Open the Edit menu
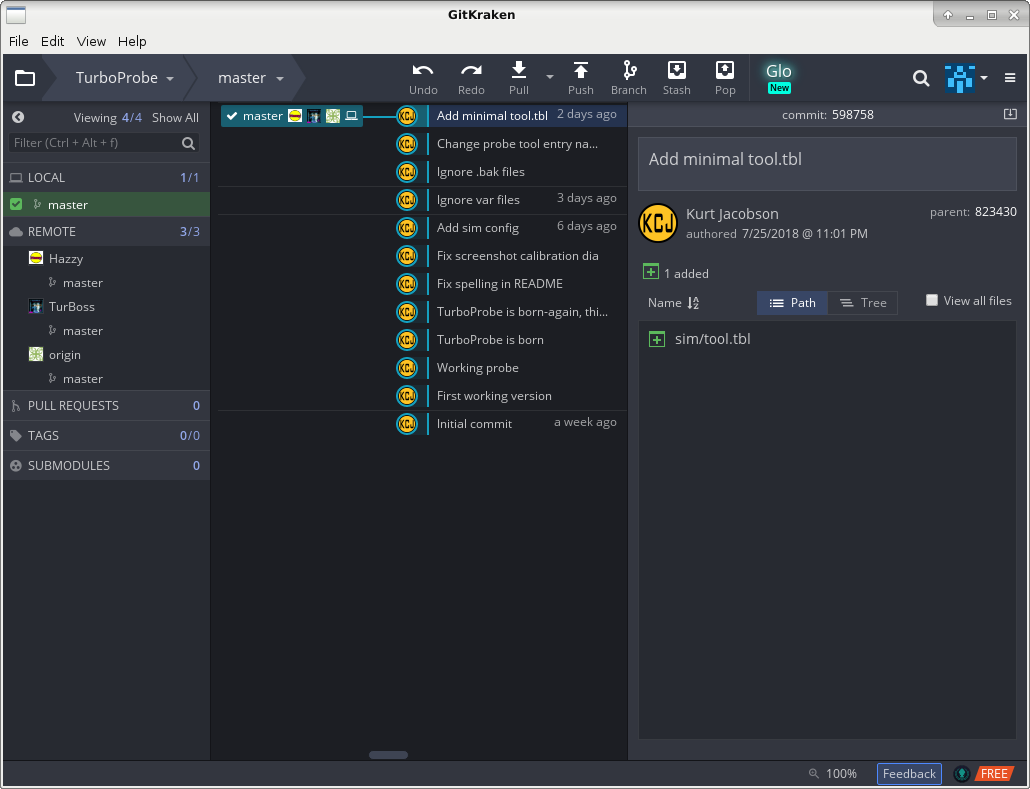The width and height of the screenshot is (1030, 789). point(53,41)
